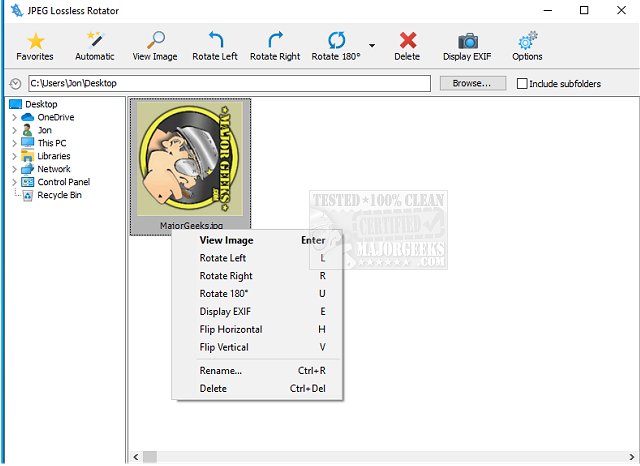Minimize the JPEG Lossless Rotator window
The height and width of the screenshot is (466, 640).
(x=548, y=10)
